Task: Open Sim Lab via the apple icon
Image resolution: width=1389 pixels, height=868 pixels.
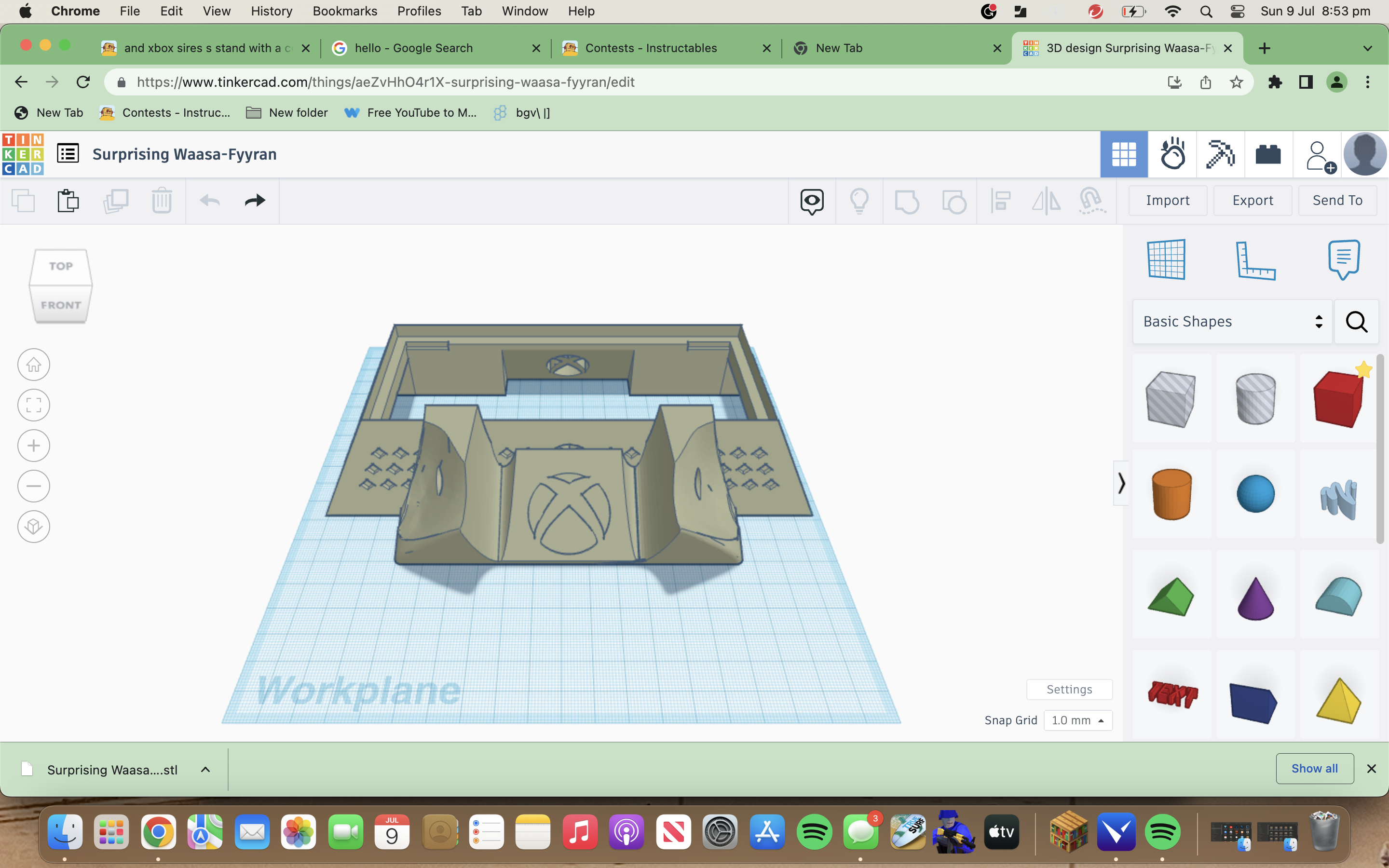Action: (x=1172, y=154)
